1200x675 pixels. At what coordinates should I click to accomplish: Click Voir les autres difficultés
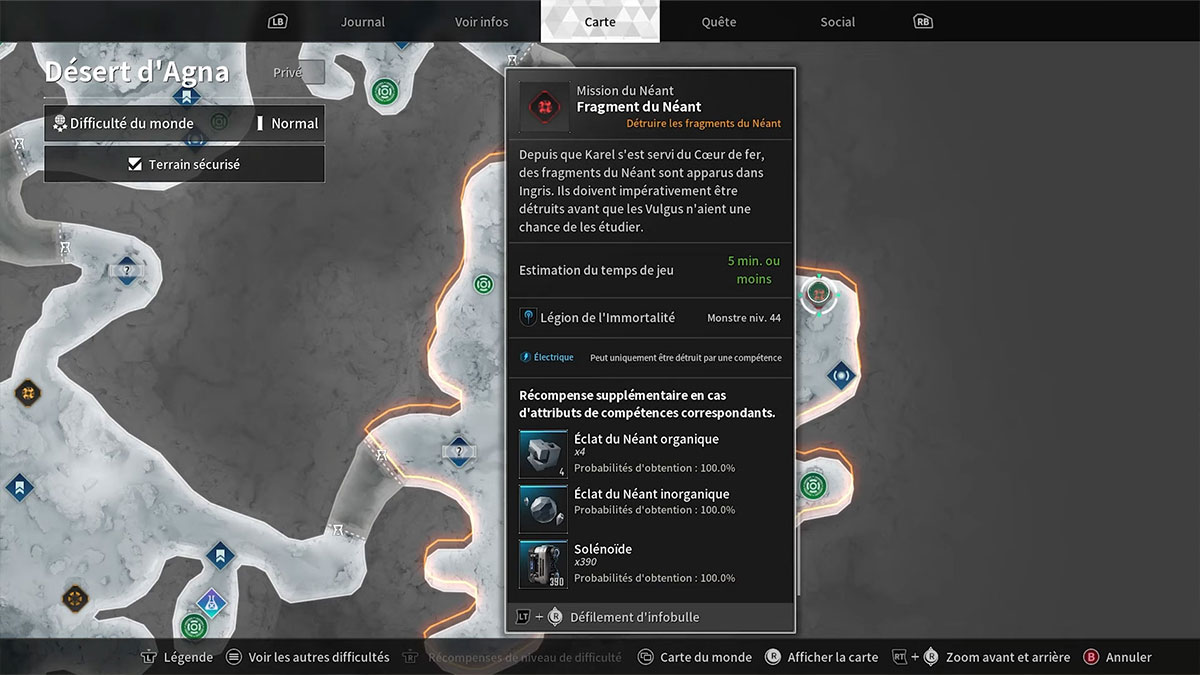coord(307,657)
